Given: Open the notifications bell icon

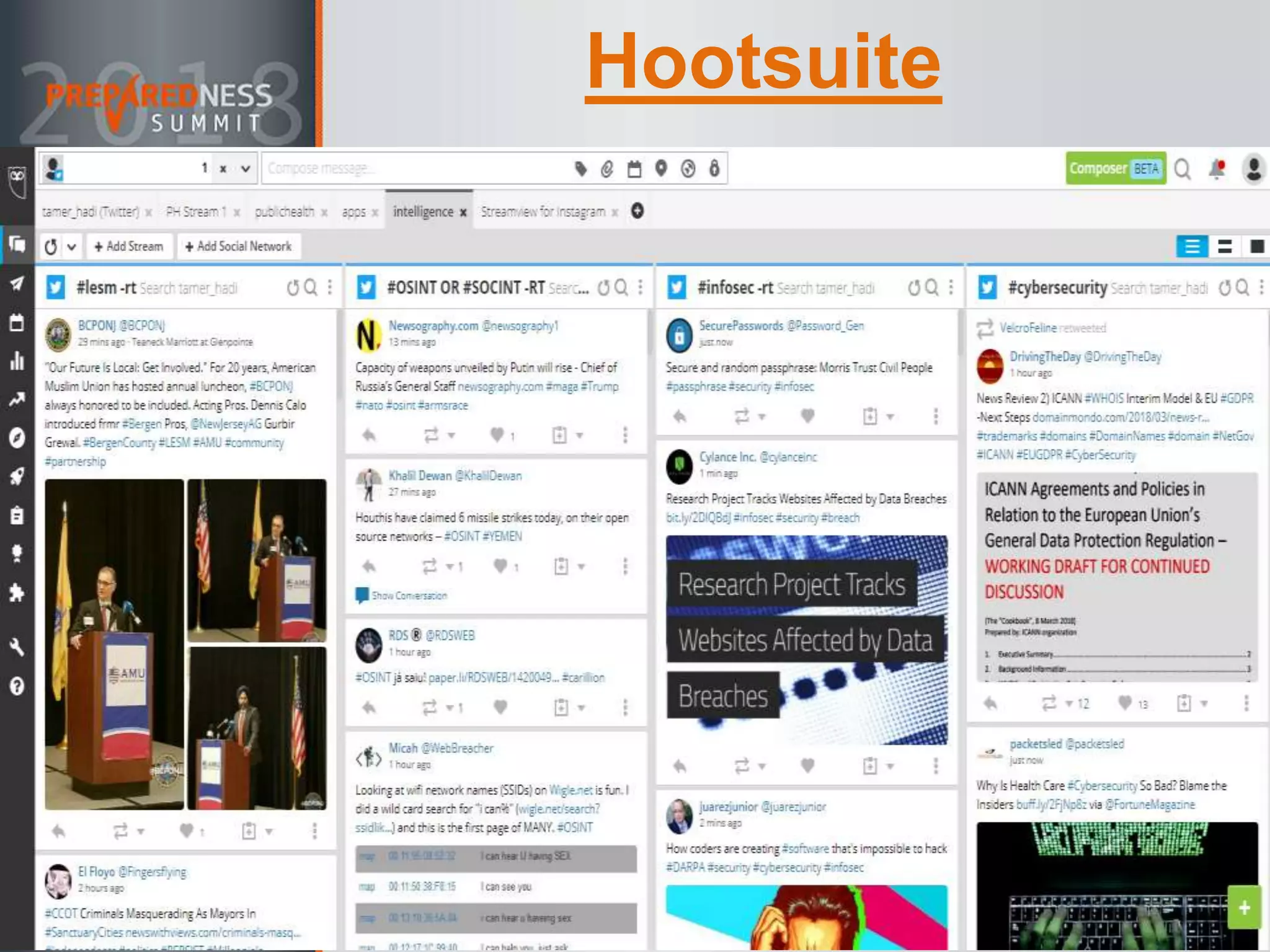Looking at the screenshot, I should (x=1217, y=169).
